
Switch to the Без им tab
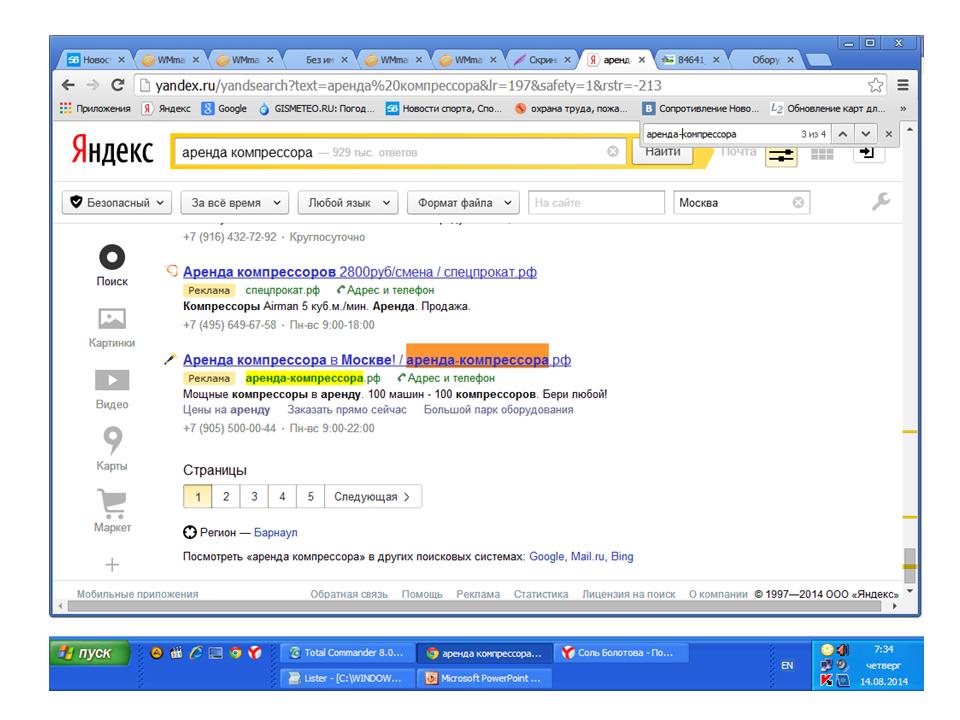(x=319, y=59)
